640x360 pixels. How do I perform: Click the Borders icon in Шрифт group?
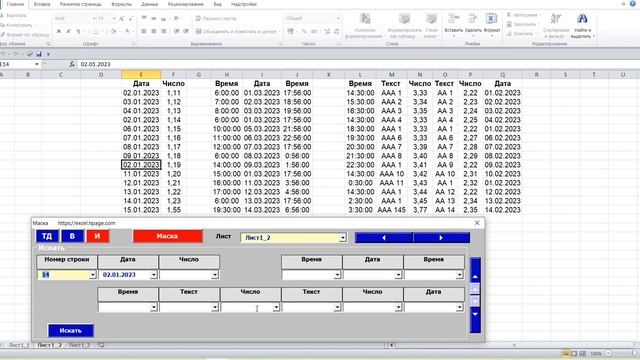95,31
